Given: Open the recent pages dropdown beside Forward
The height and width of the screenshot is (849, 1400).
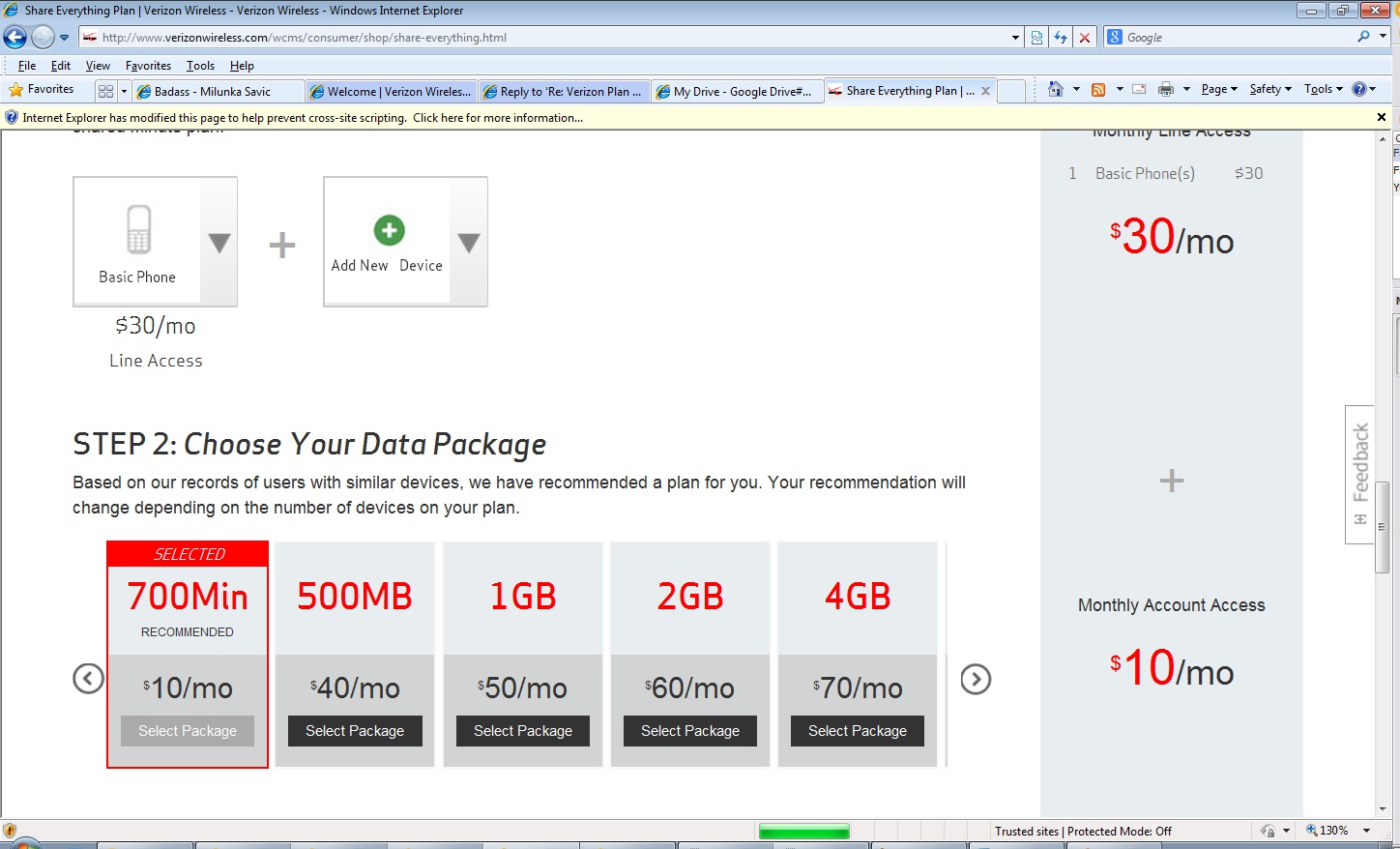Looking at the screenshot, I should click(x=65, y=38).
